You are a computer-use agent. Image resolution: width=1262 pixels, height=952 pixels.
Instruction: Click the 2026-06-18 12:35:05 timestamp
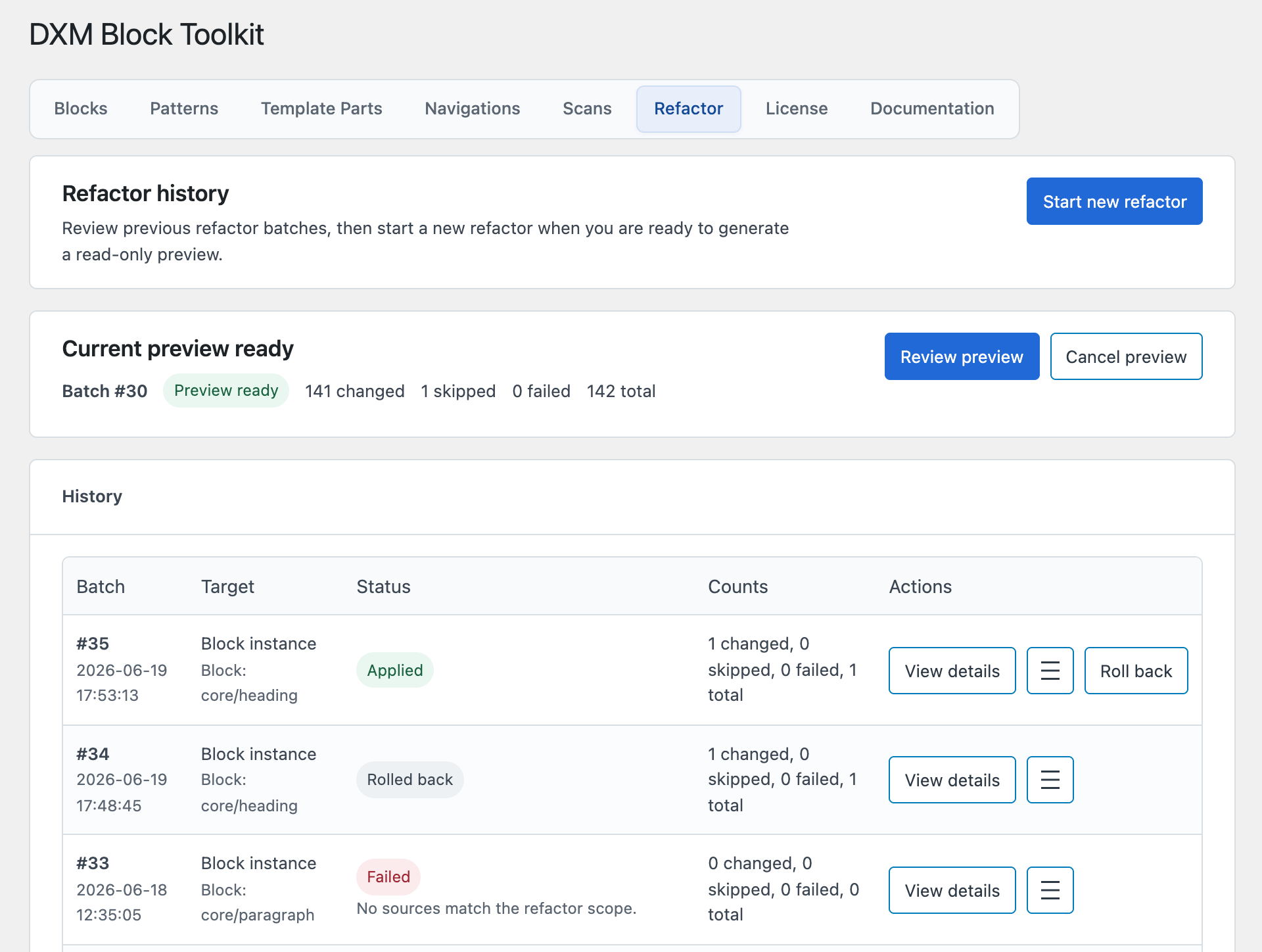point(122,902)
